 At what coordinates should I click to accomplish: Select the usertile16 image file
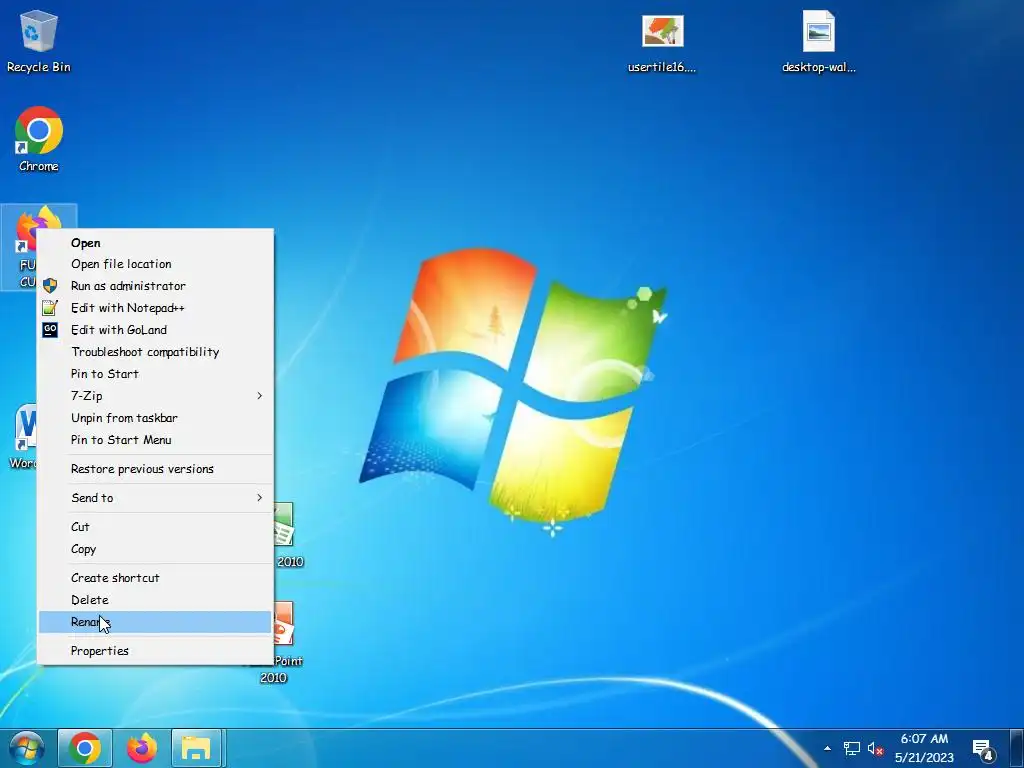(662, 41)
